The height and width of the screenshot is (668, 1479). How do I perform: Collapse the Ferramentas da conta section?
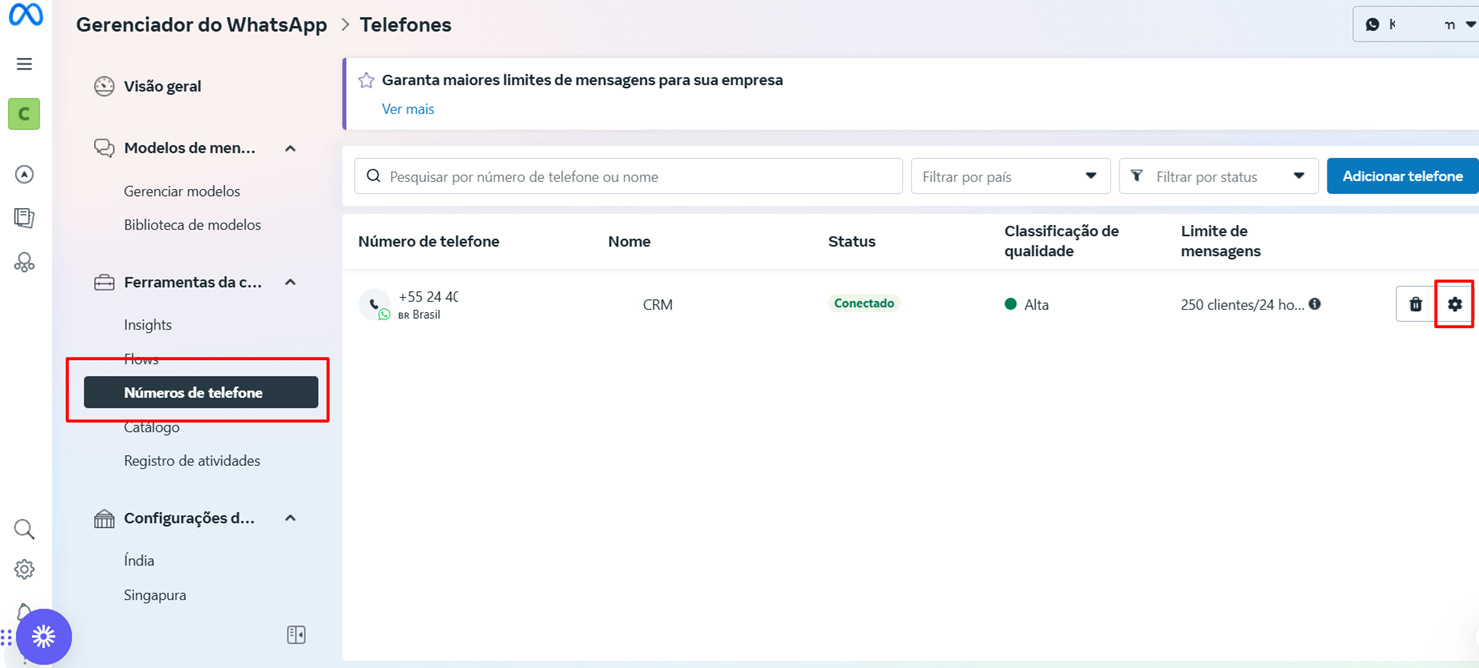click(x=290, y=282)
